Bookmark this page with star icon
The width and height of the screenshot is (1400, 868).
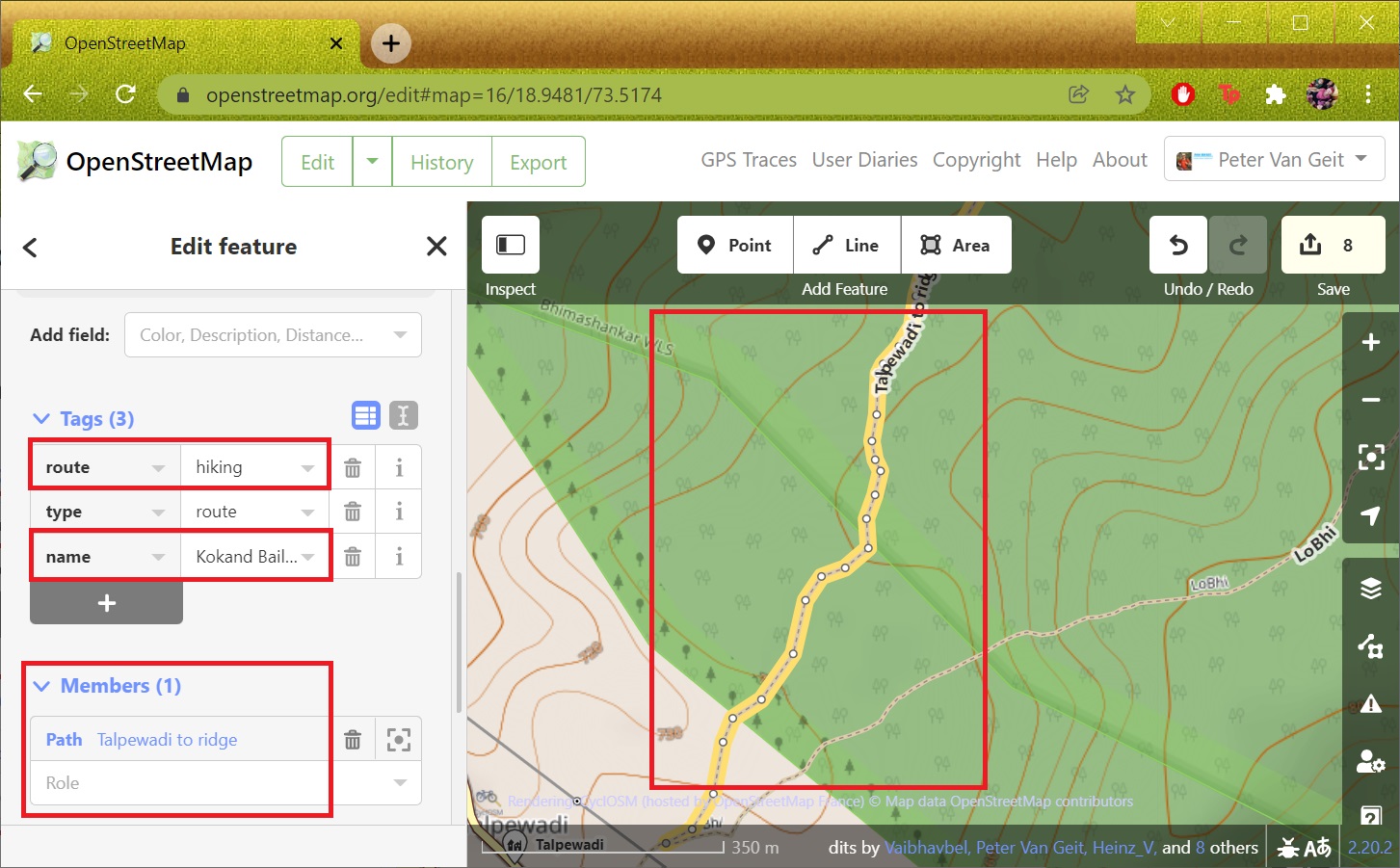[x=1124, y=94]
